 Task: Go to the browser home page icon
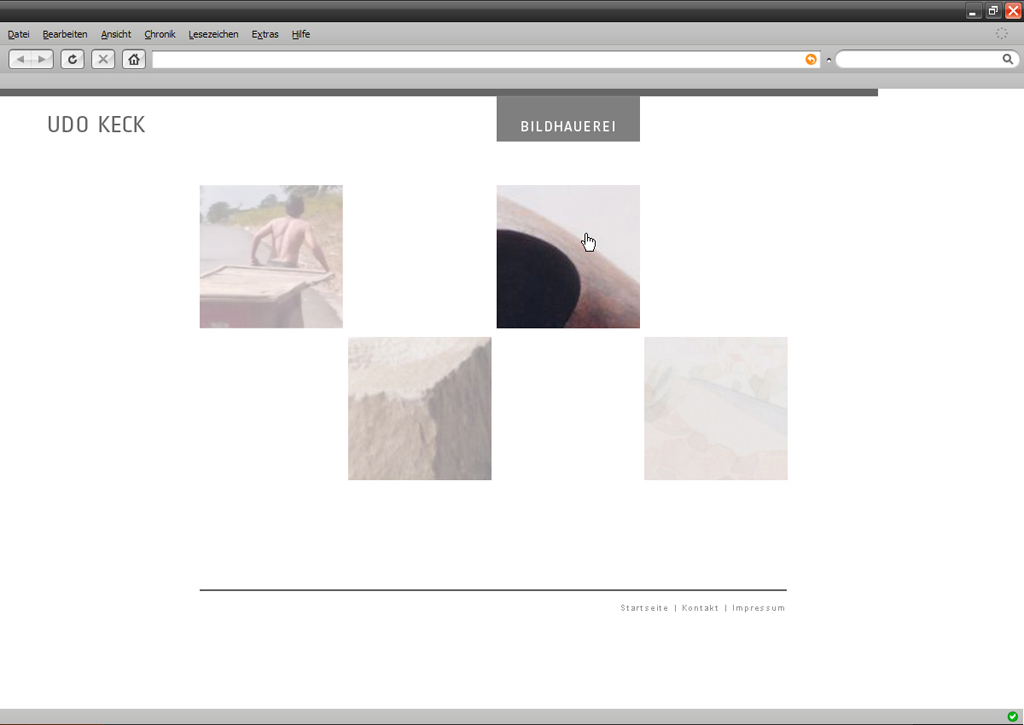(x=134, y=60)
